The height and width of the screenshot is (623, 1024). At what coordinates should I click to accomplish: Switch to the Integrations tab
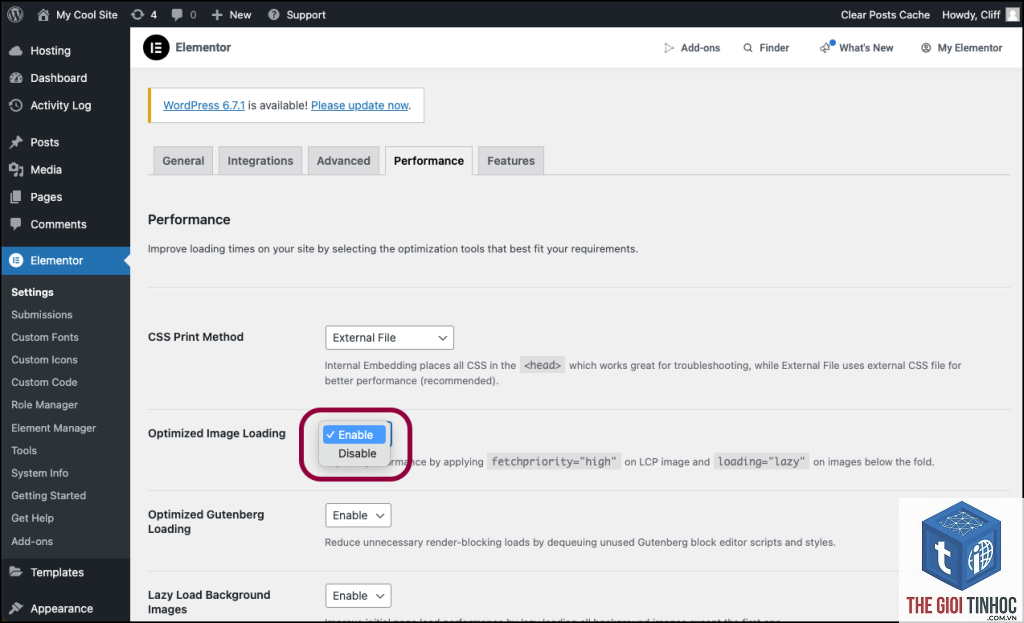260,161
